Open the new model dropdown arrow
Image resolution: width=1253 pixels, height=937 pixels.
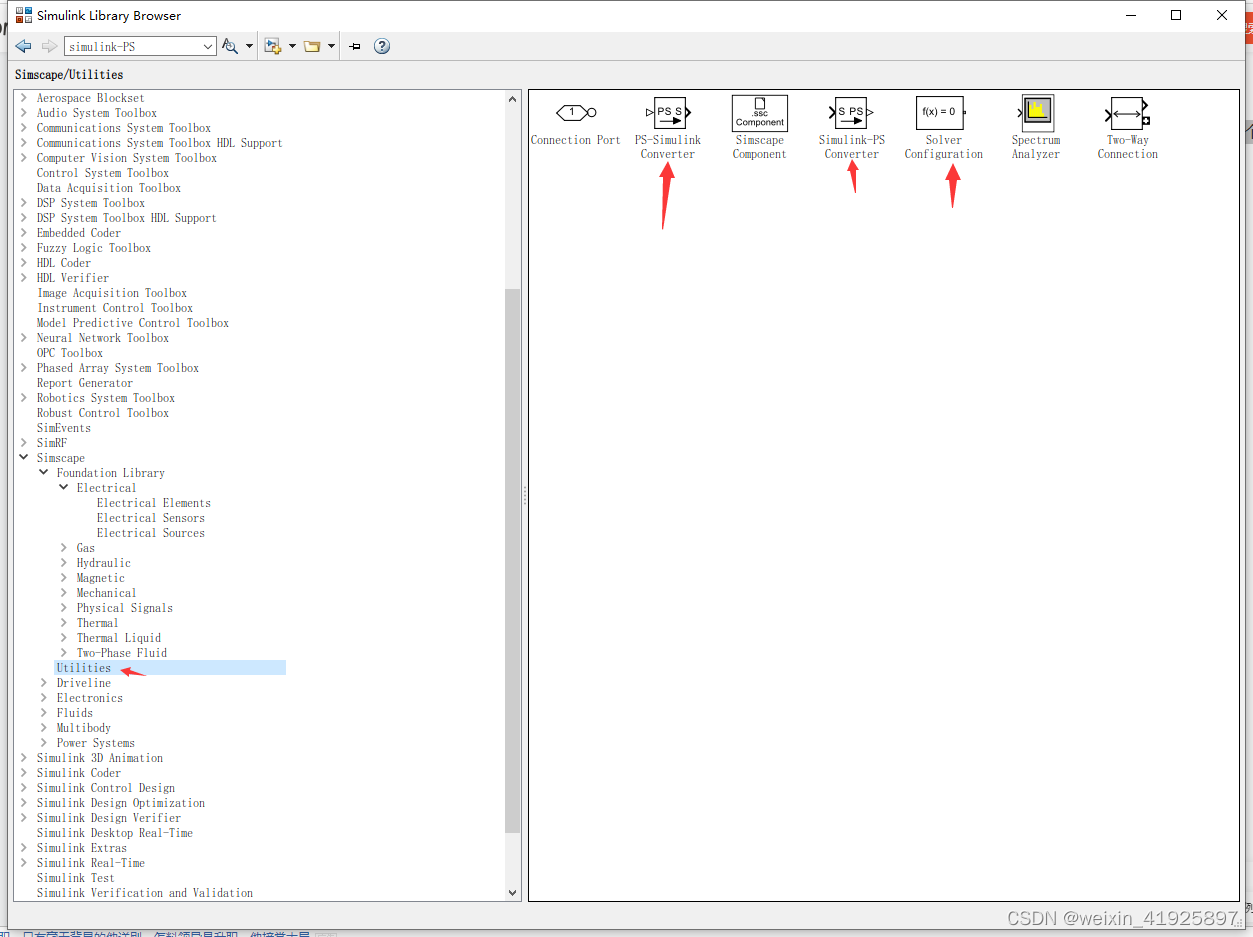pyautogui.click(x=292, y=46)
